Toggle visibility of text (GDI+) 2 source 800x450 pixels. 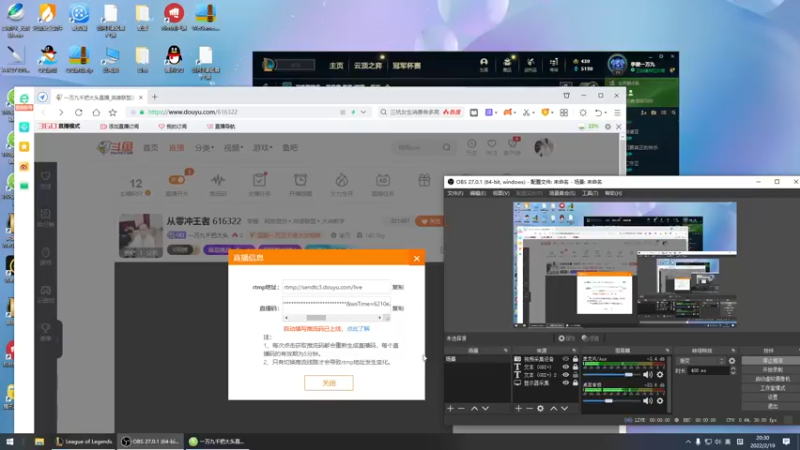pos(565,374)
